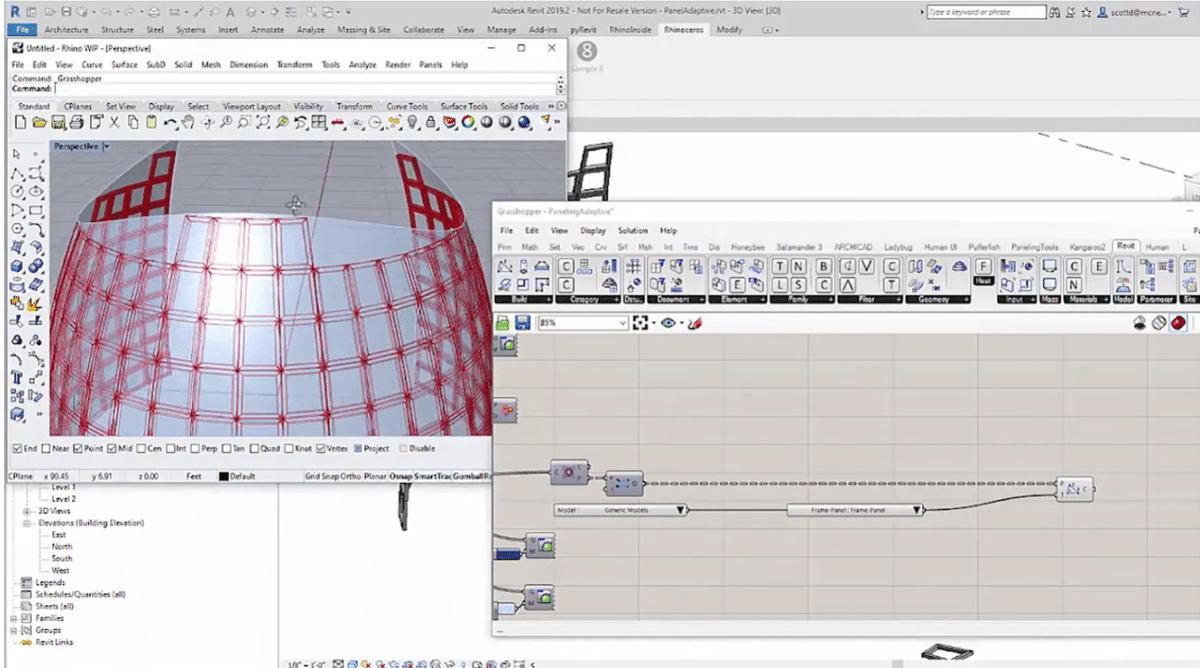Click the Undo arrow in Rhino toolbar
Screen dimensions: 1200x668
tap(170, 123)
